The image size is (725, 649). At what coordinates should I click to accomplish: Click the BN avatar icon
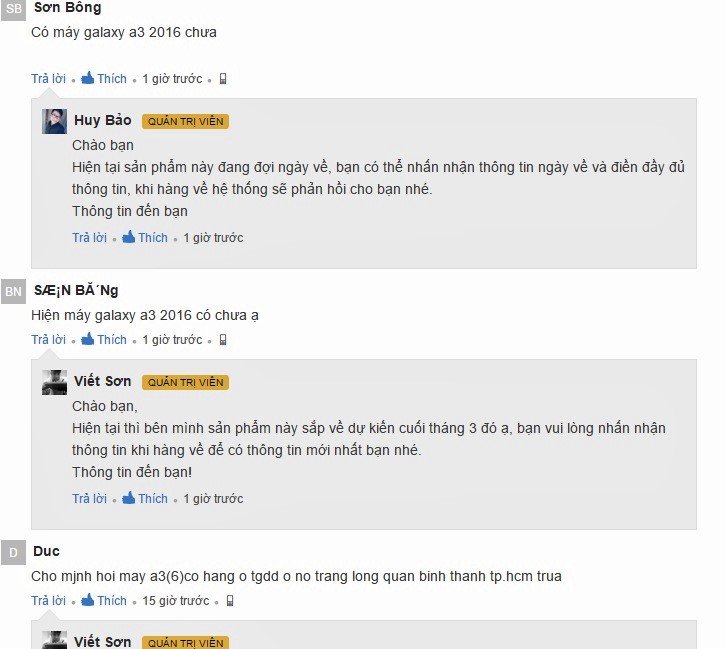(x=13, y=292)
